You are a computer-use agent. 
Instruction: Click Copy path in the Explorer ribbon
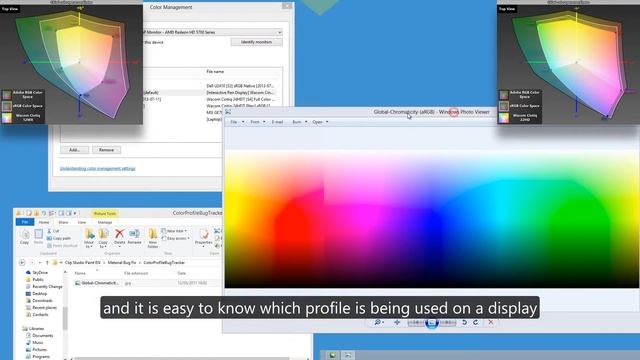coord(59,238)
